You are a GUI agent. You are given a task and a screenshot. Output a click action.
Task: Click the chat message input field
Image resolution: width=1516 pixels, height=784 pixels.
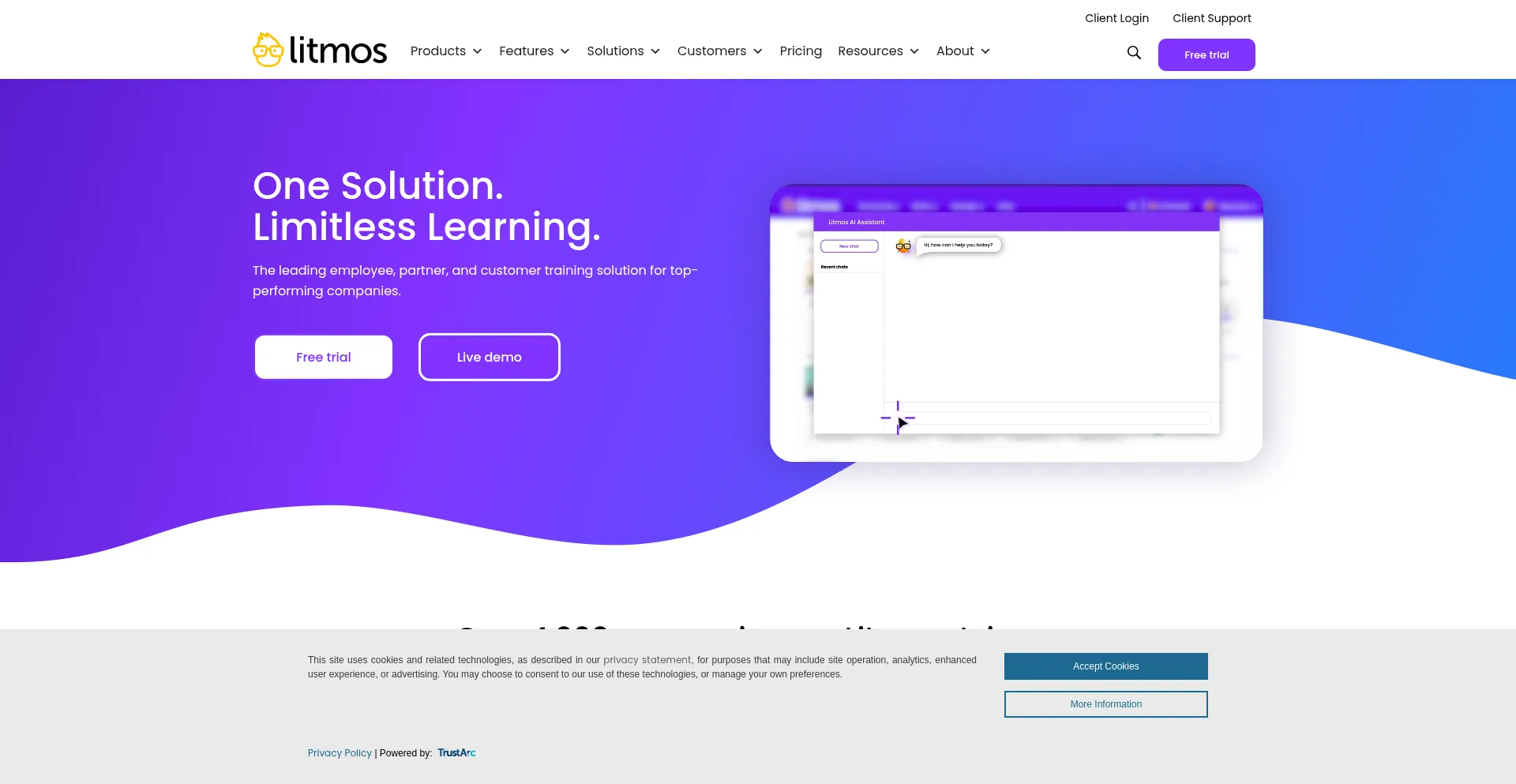click(1050, 418)
